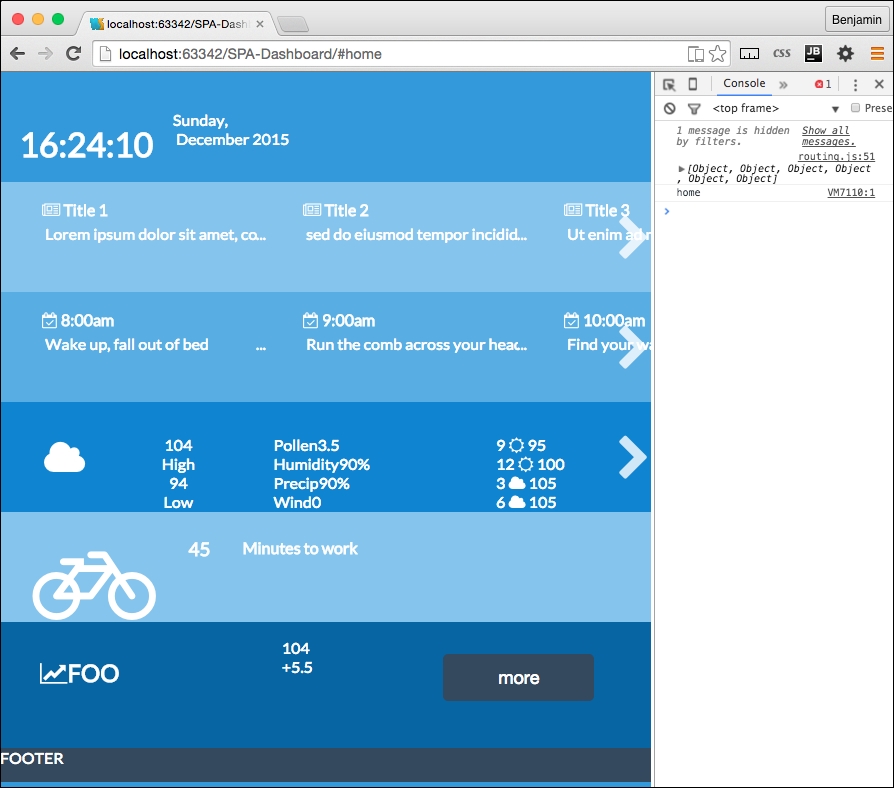Click the more button in stocks section
This screenshot has width=894, height=788.
pos(518,677)
